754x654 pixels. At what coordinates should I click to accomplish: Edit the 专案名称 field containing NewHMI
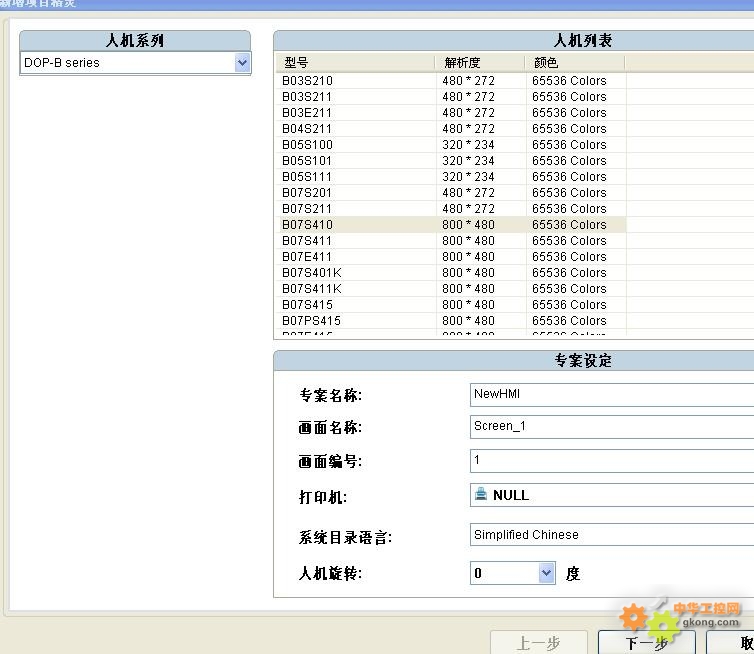click(x=612, y=394)
